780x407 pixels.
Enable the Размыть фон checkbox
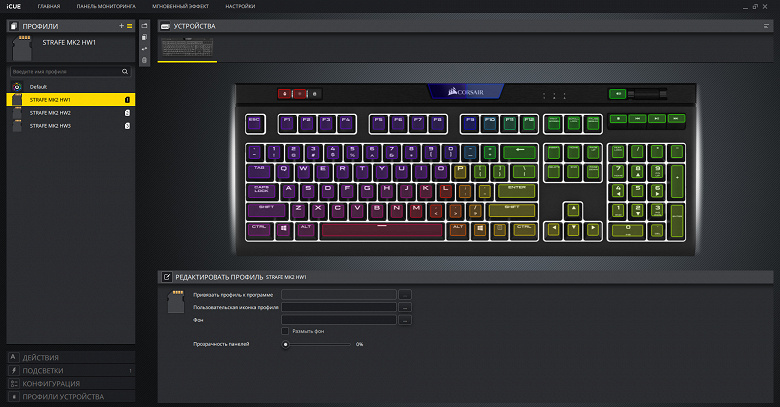285,331
